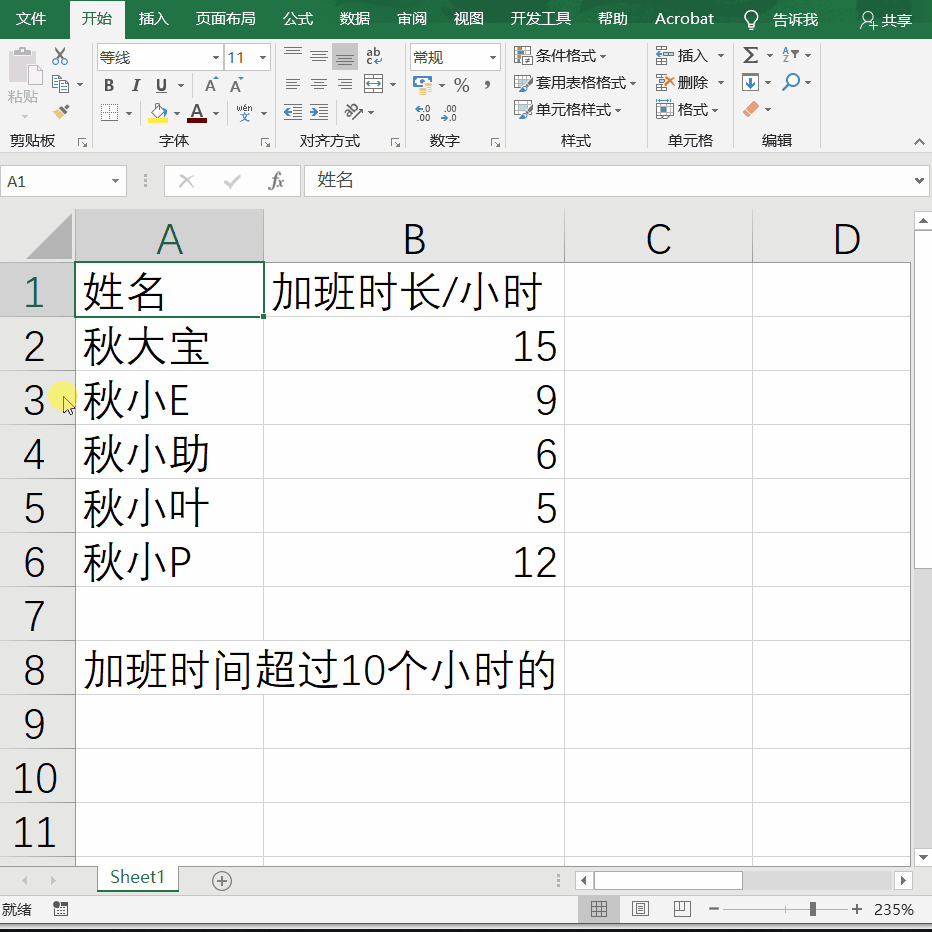Toggle bold formatting
This screenshot has width=932, height=932.
pos(108,86)
